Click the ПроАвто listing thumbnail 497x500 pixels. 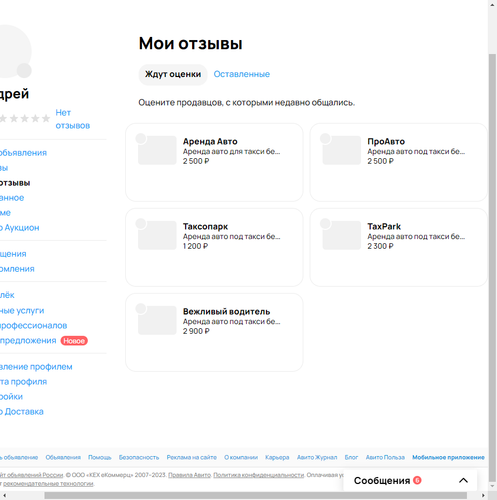[342, 150]
